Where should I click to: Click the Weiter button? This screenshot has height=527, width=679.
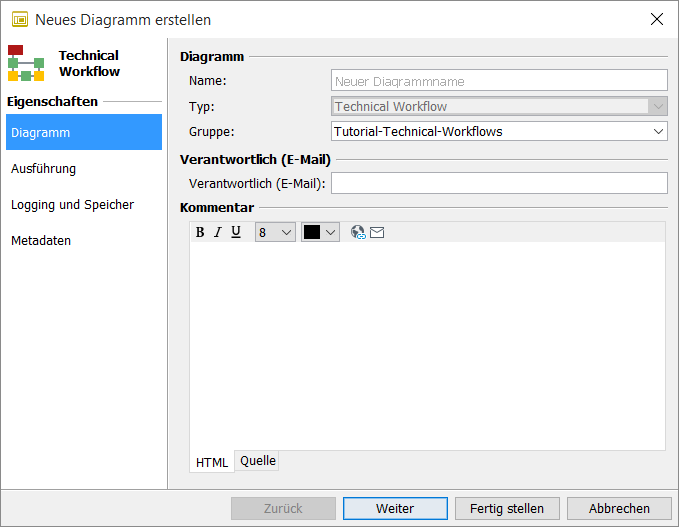tap(395, 508)
